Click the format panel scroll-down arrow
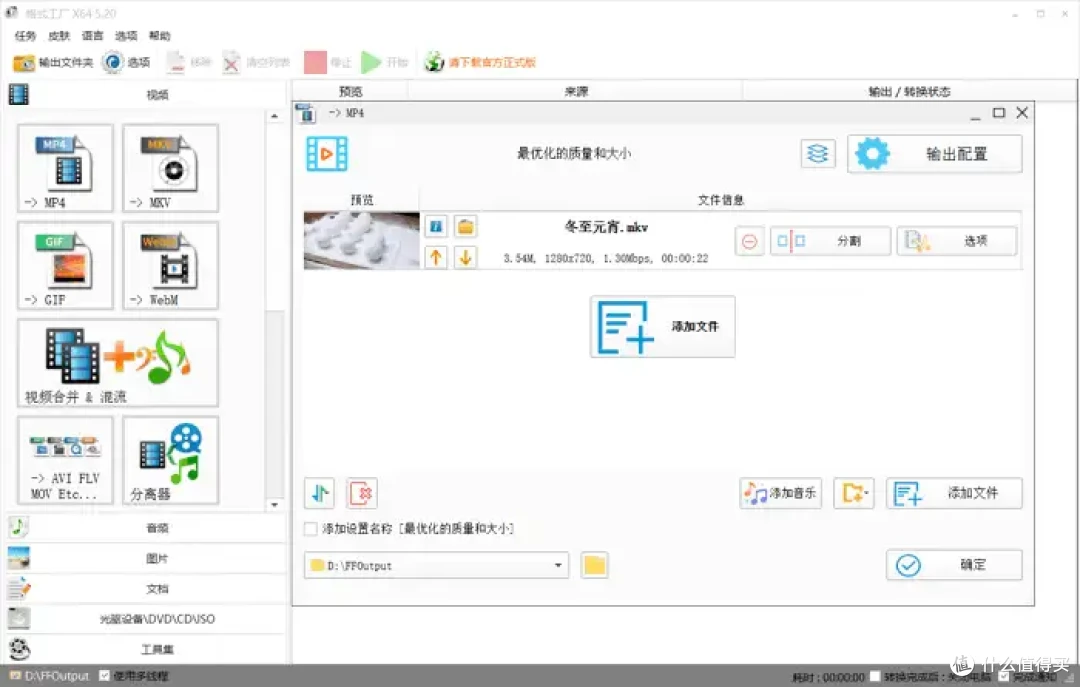The image size is (1080, 687). tap(275, 504)
